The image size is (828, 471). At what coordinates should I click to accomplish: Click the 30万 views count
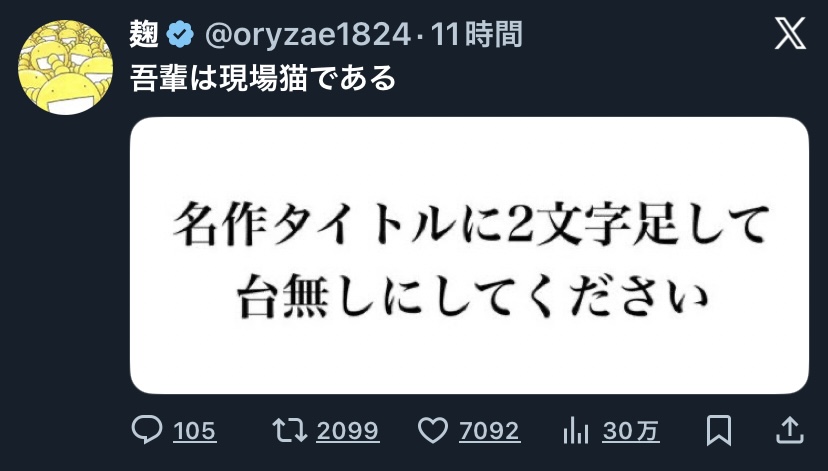631,431
